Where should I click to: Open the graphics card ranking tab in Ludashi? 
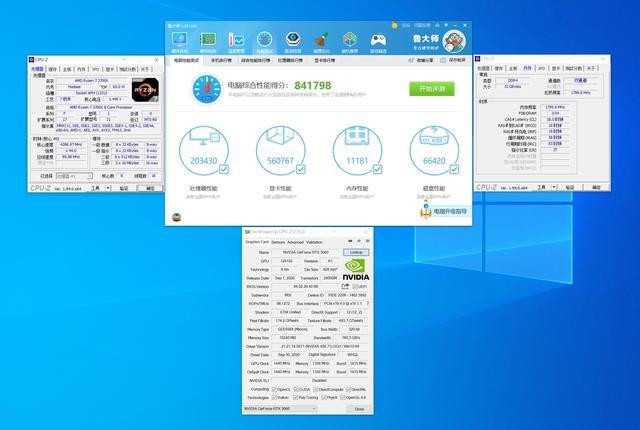(x=325, y=60)
